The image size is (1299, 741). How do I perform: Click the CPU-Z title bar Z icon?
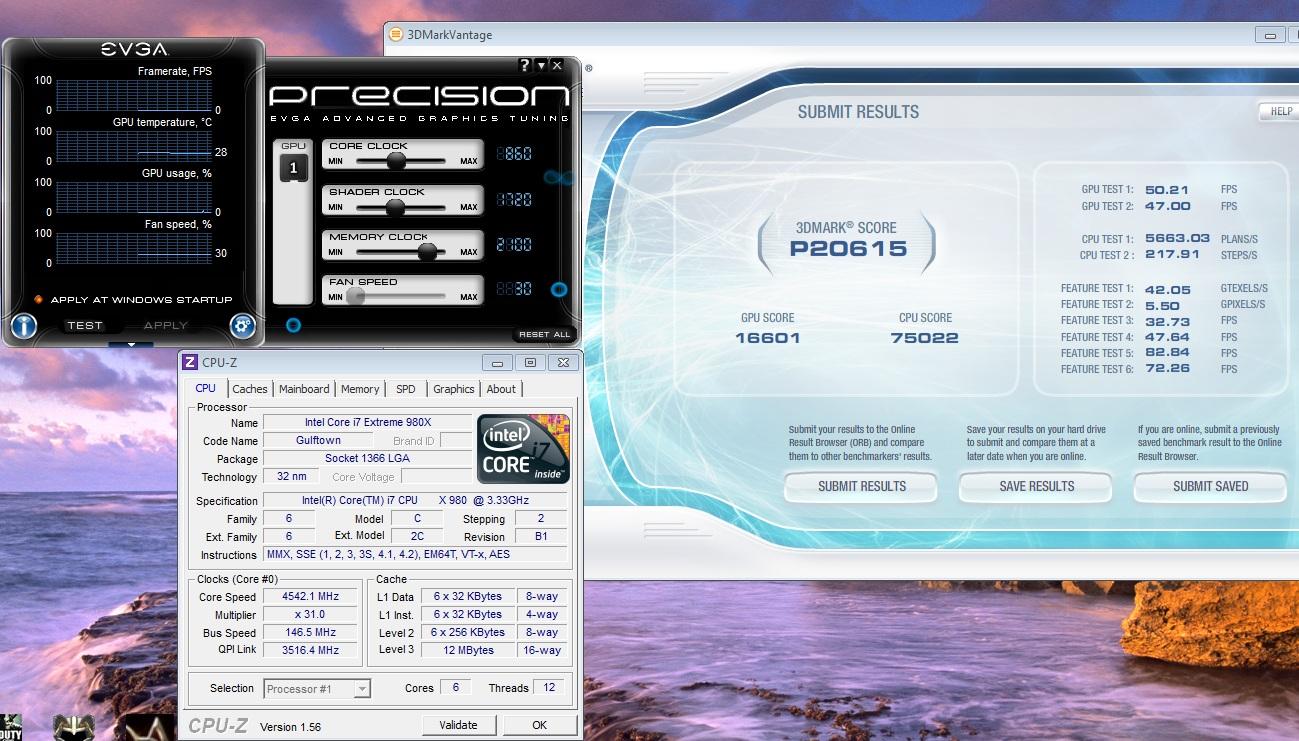[189, 362]
